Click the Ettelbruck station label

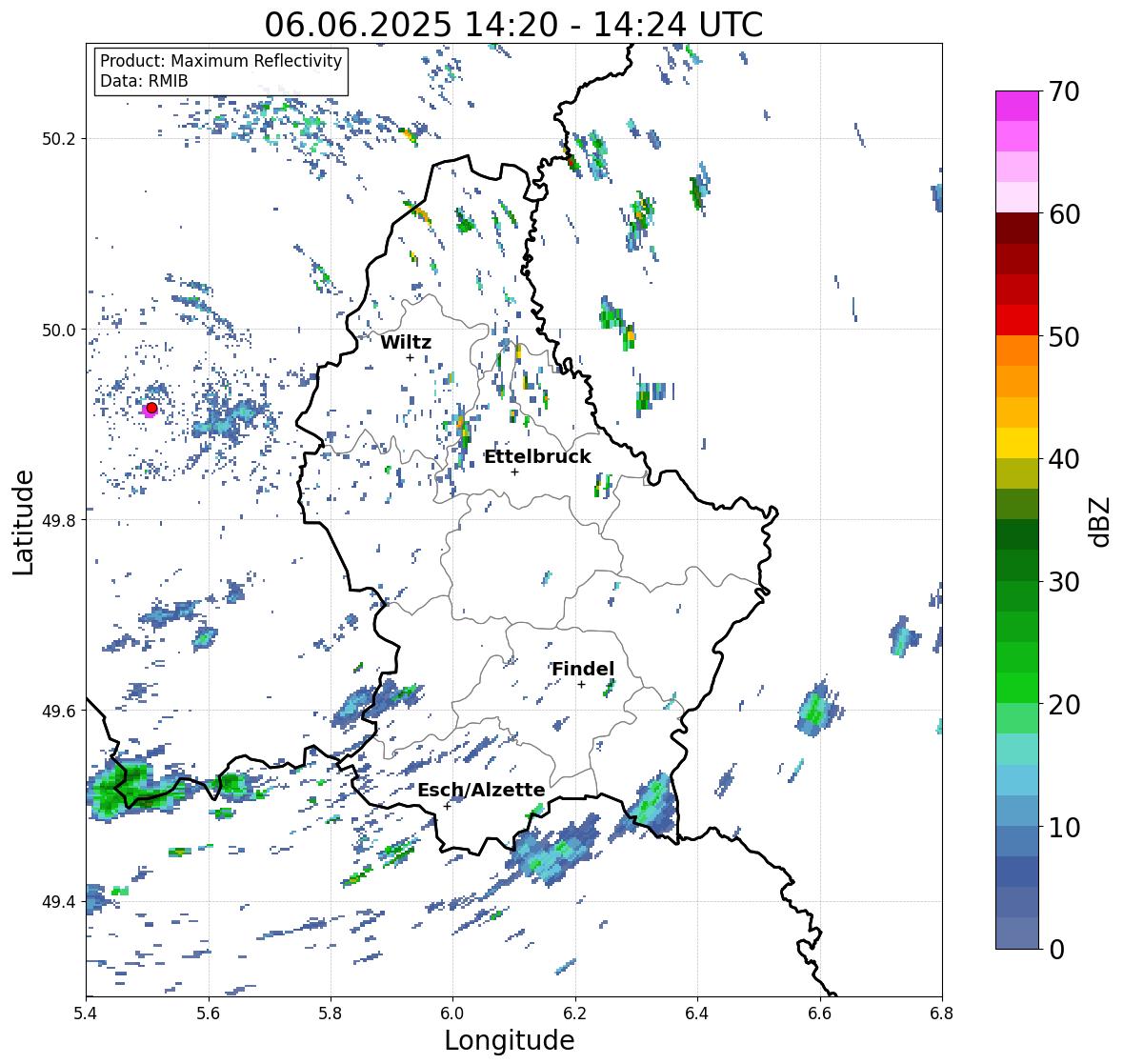pos(538,457)
